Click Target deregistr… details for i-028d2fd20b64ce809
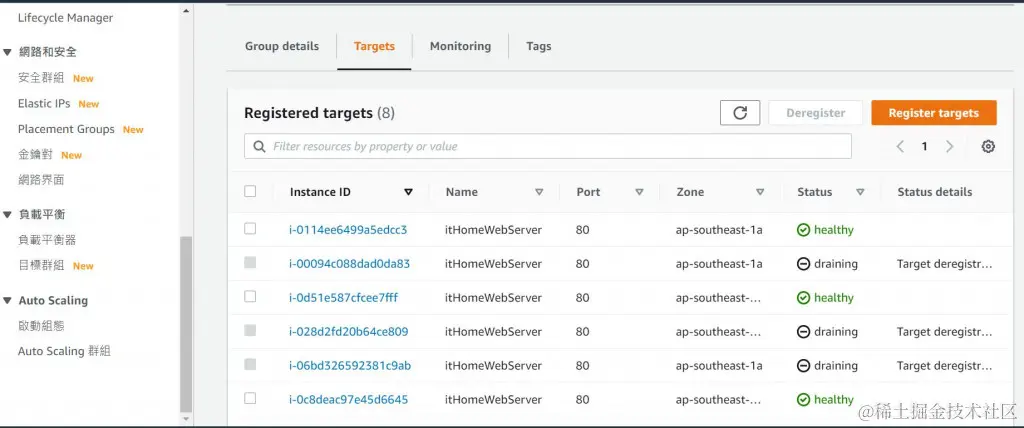Image resolution: width=1024 pixels, height=428 pixels. click(944, 332)
